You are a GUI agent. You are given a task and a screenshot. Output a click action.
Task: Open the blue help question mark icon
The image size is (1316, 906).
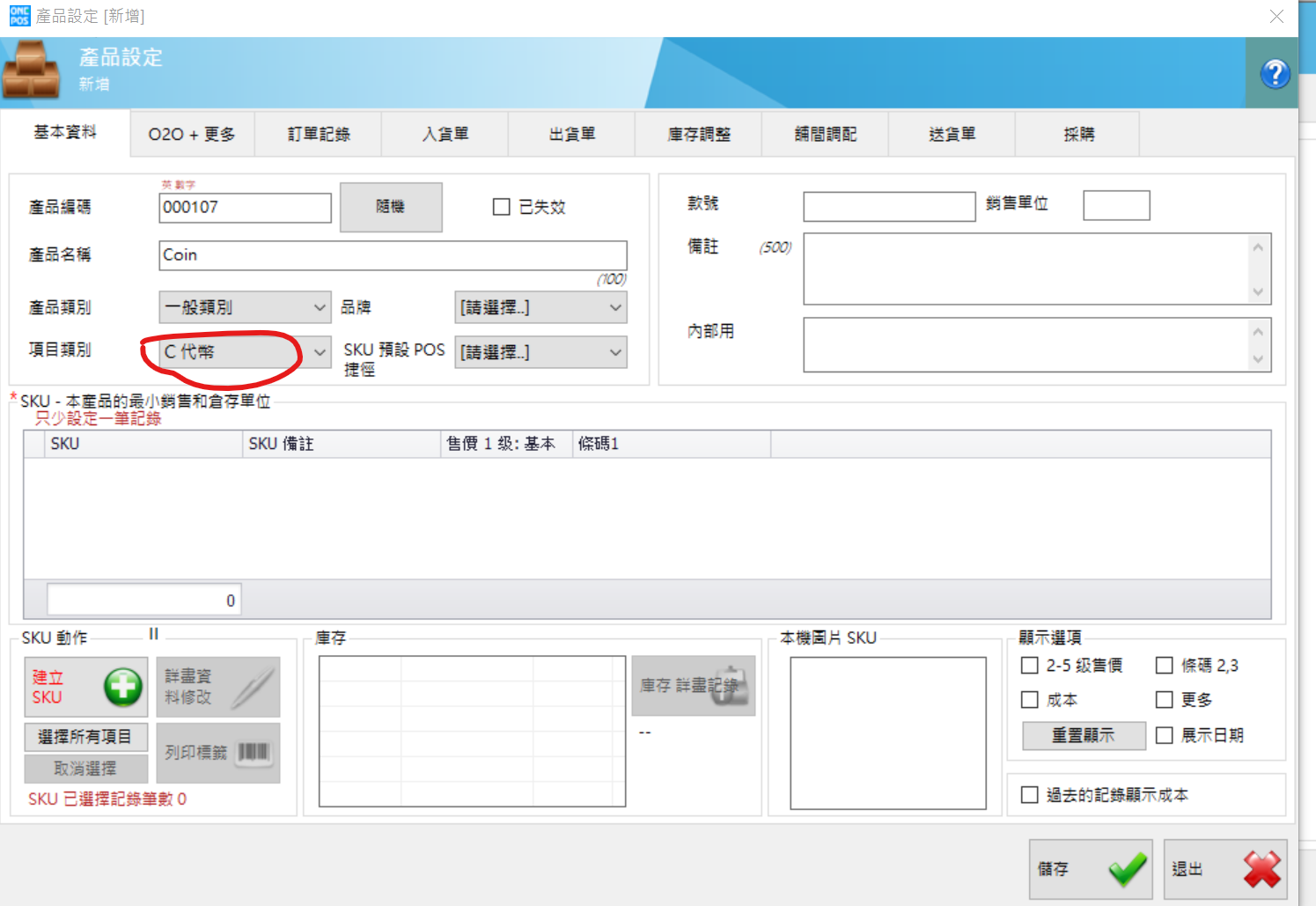pyautogui.click(x=1275, y=74)
